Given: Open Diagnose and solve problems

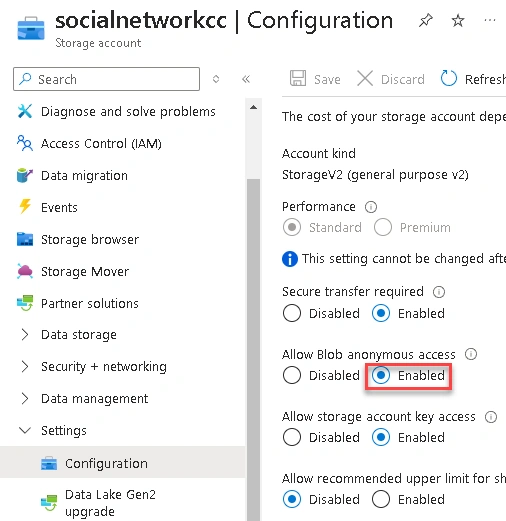Looking at the screenshot, I should click(x=128, y=112).
